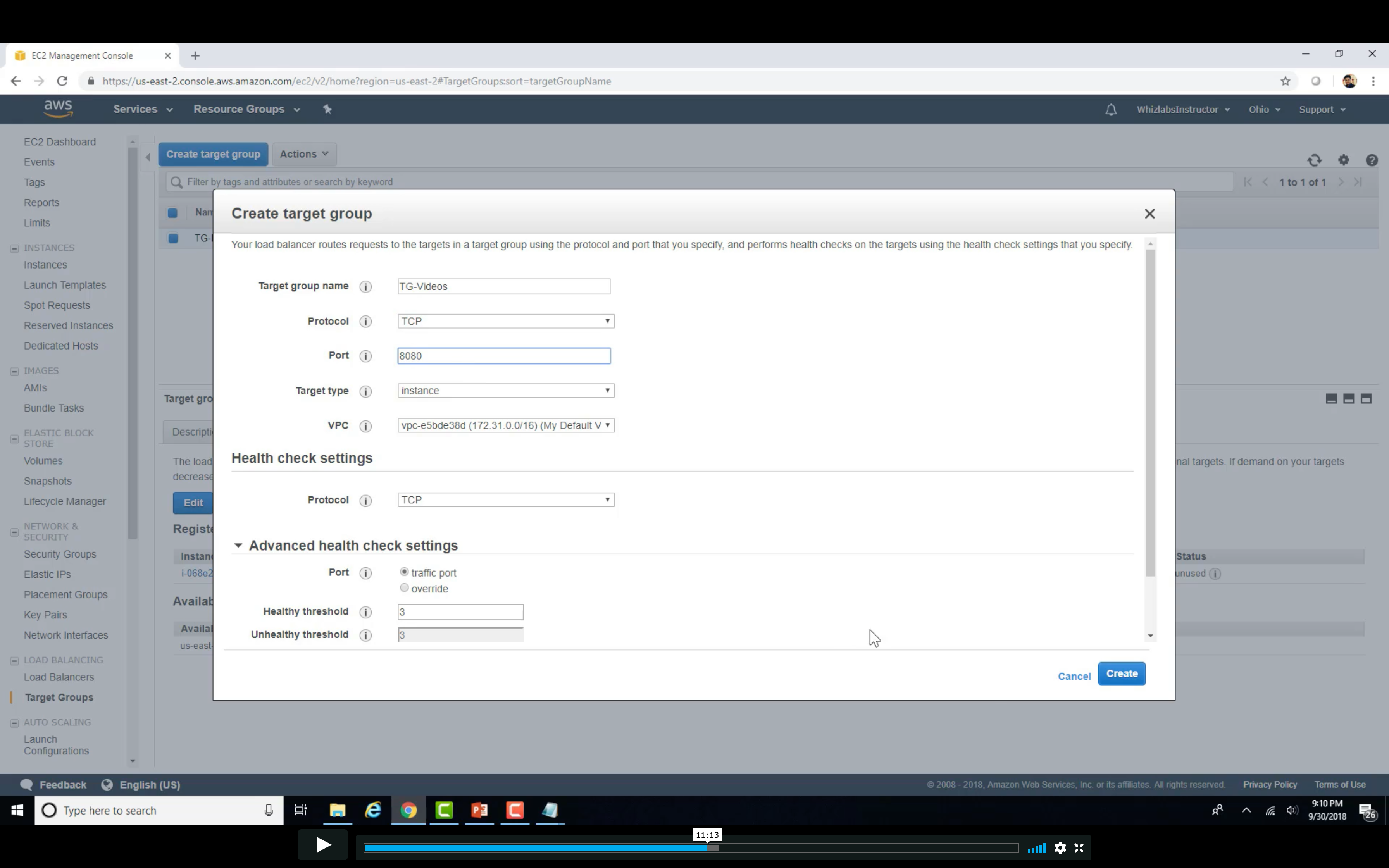Click the Create button
The width and height of the screenshot is (1389, 868).
(x=1121, y=673)
